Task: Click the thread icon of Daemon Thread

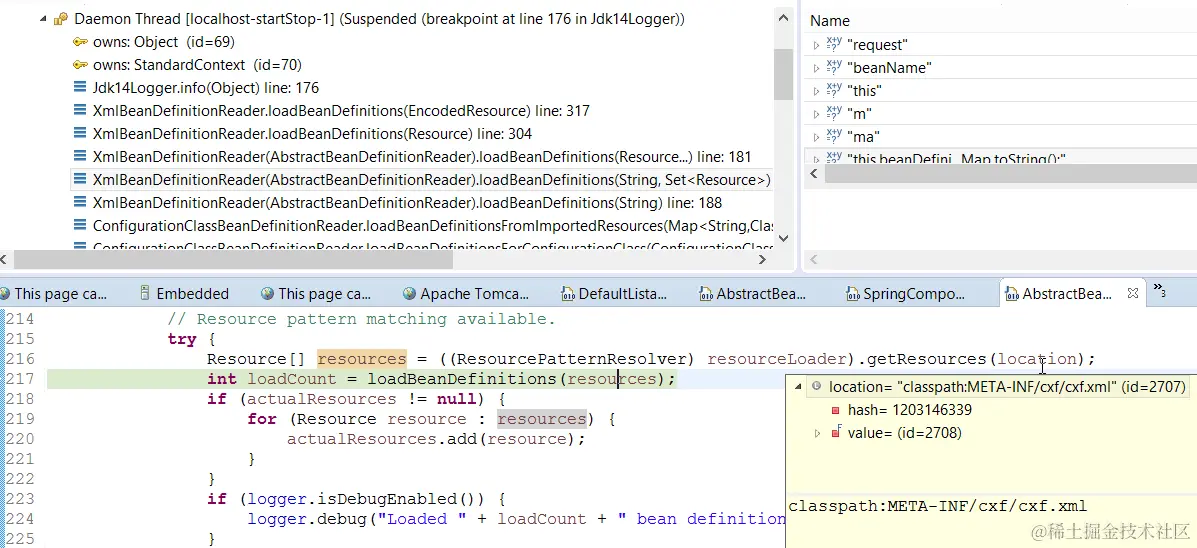Action: coord(61,20)
